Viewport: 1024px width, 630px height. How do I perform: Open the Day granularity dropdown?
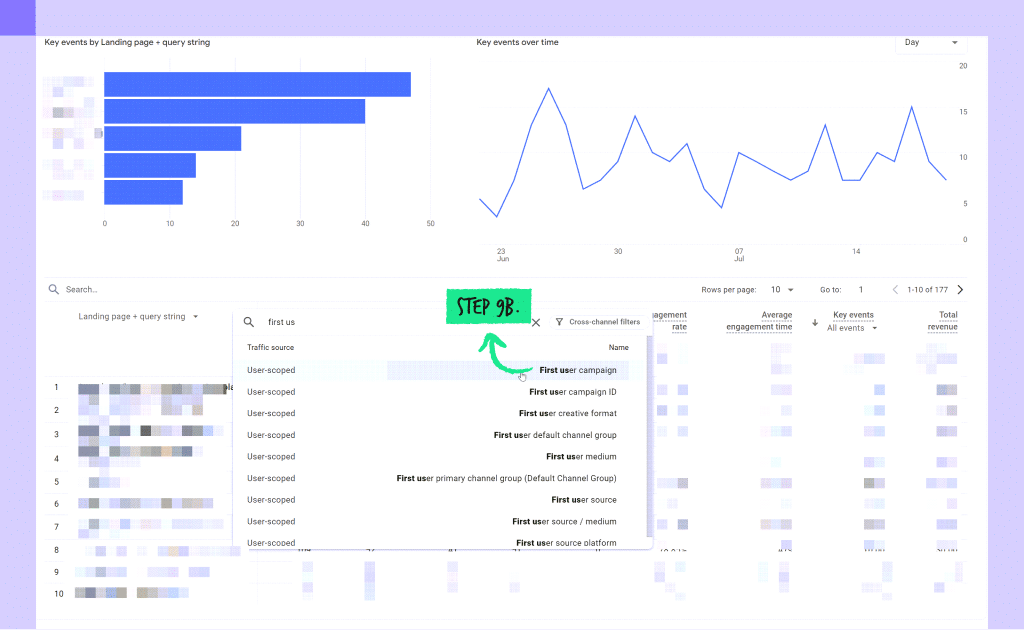[x=931, y=42]
